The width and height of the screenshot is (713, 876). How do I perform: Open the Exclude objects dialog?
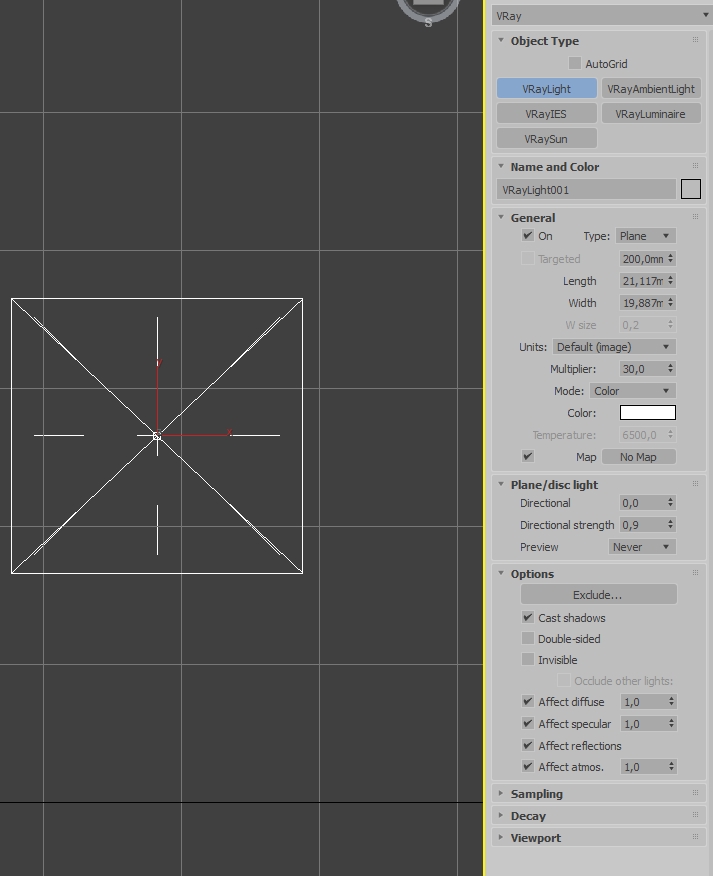[598, 595]
